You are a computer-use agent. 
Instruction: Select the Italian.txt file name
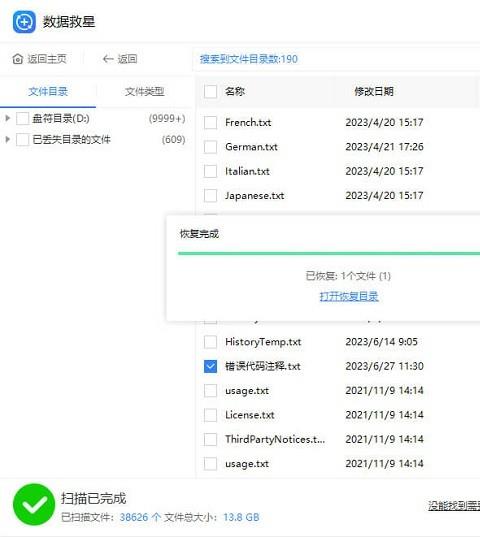click(247, 171)
